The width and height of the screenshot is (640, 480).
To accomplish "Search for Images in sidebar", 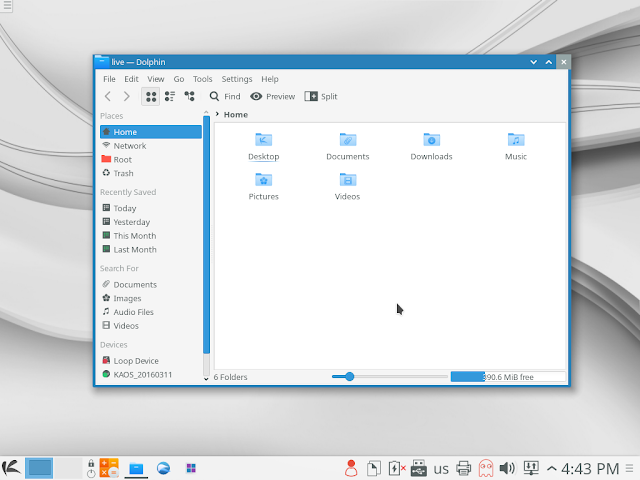I will pyautogui.click(x=151, y=298).
